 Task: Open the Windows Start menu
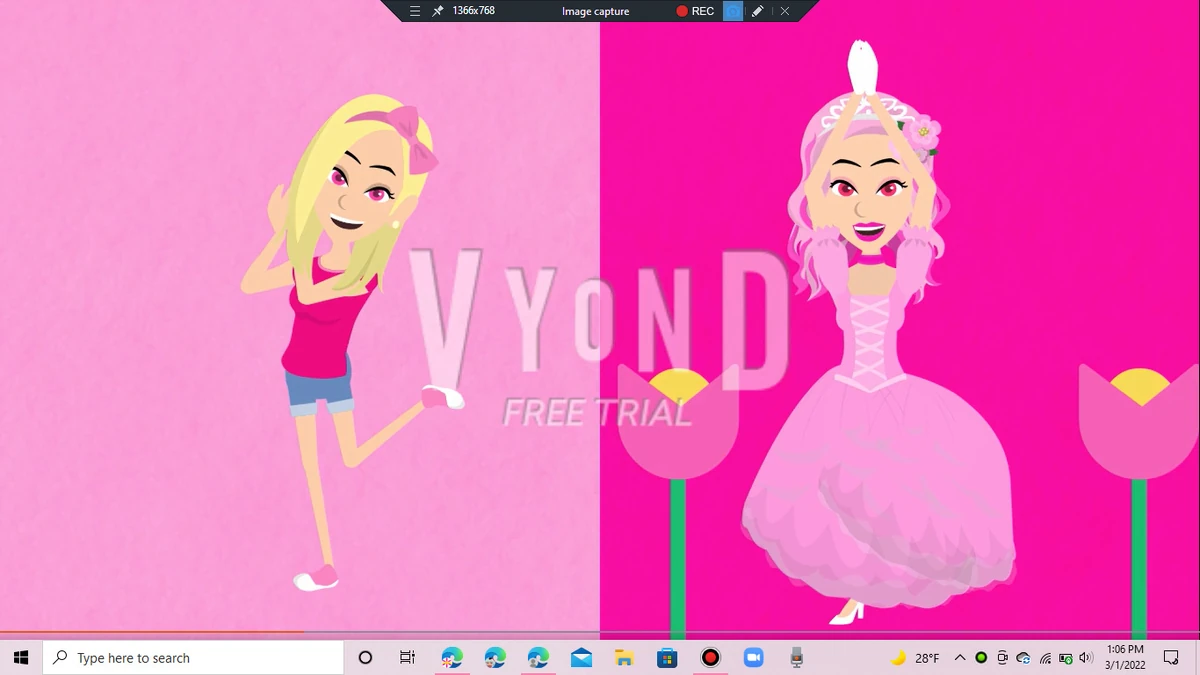19,658
